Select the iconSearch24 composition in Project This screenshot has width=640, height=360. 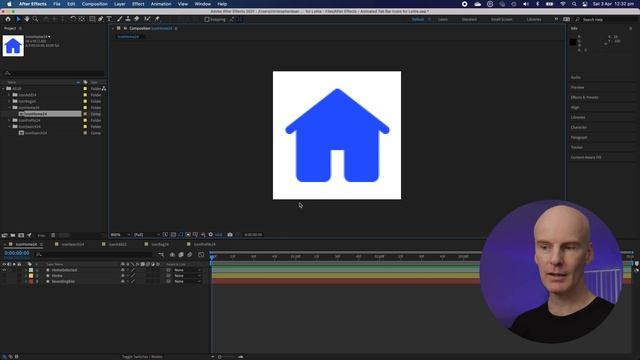pyautogui.click(x=36, y=133)
